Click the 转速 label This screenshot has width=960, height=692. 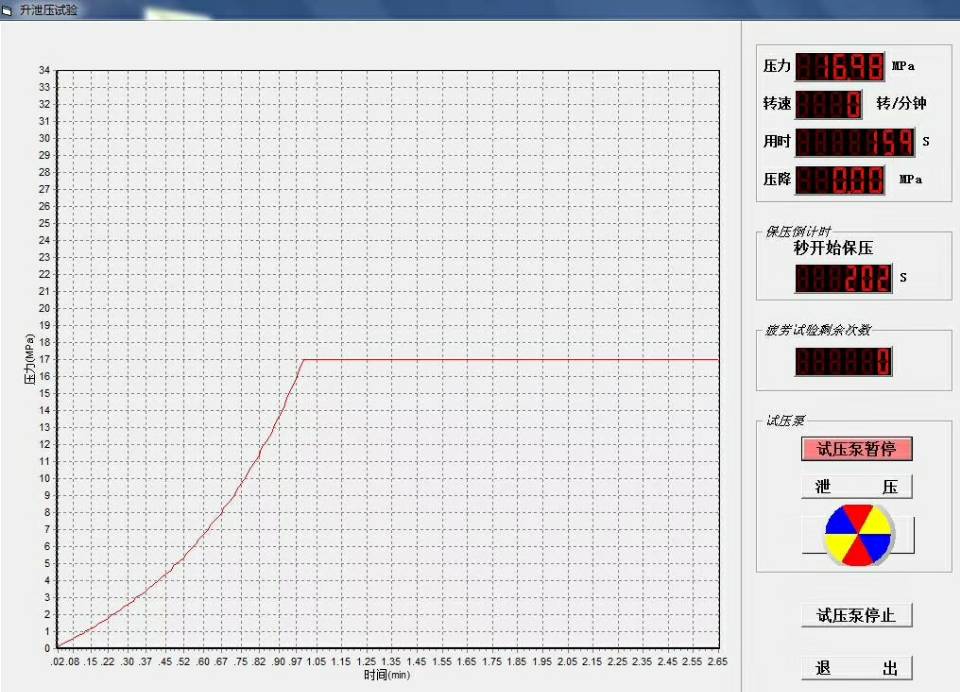(777, 103)
